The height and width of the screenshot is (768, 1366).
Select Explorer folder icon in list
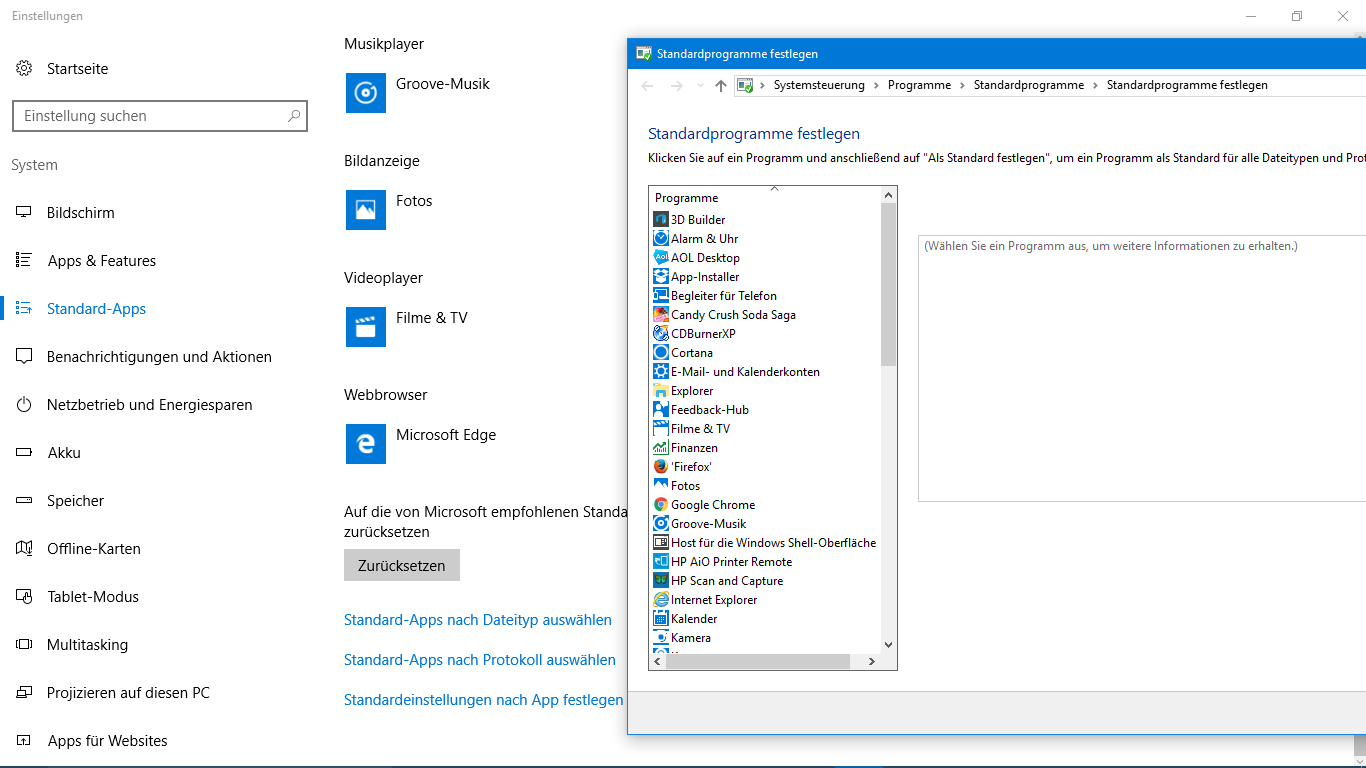(661, 390)
